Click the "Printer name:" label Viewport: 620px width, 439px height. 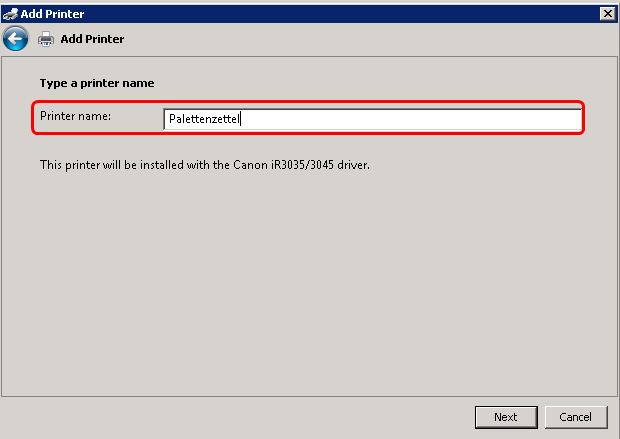click(x=75, y=117)
